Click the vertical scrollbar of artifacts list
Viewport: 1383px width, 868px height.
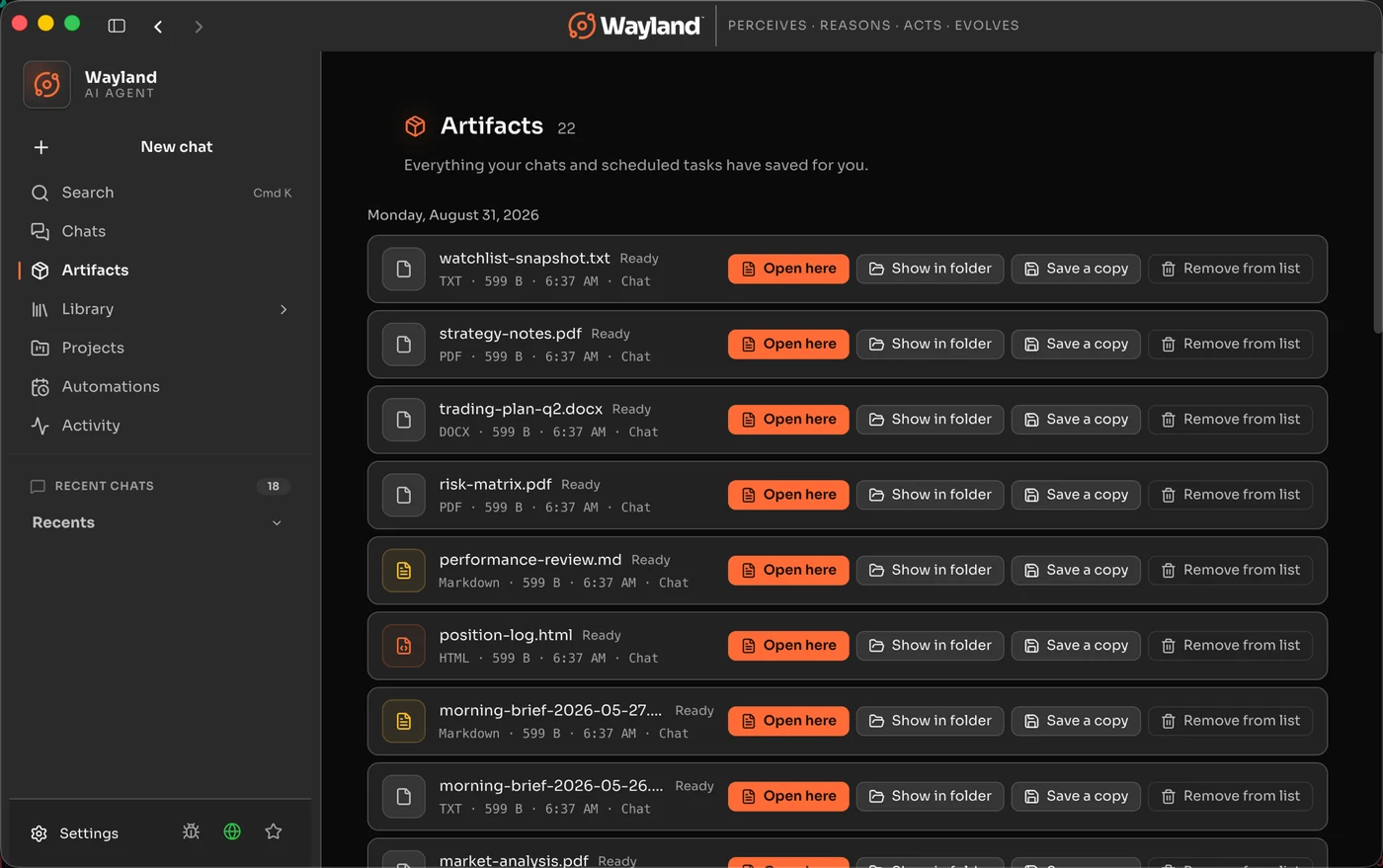[x=1377, y=193]
